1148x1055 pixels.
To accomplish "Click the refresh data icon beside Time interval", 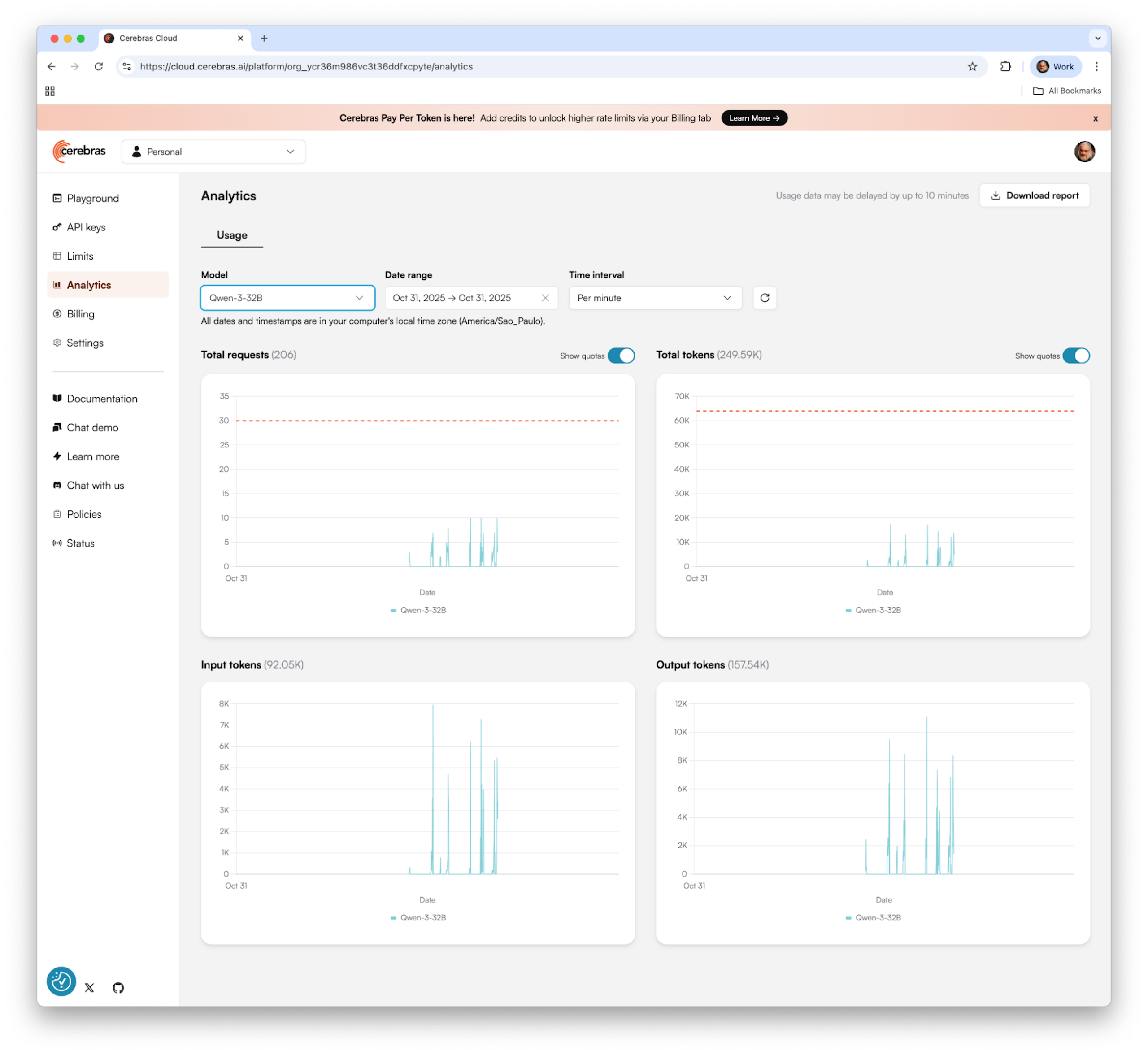I will (765, 297).
